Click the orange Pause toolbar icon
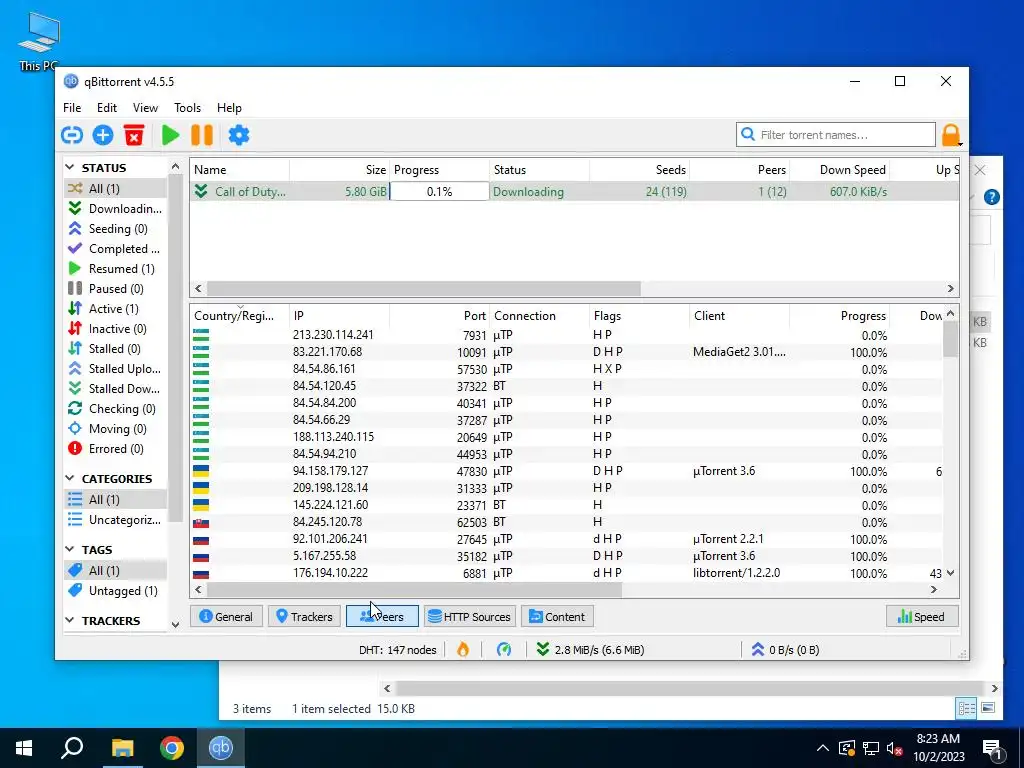This screenshot has height=768, width=1024. pos(202,135)
